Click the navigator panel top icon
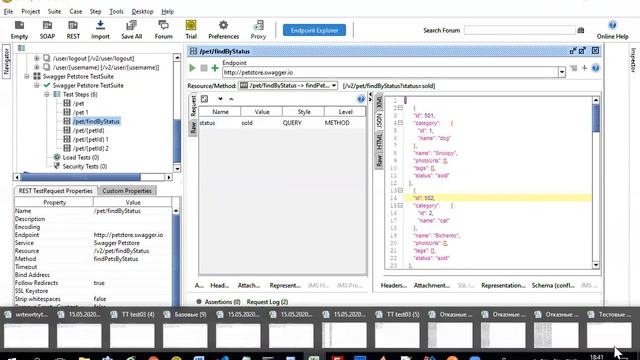The height and width of the screenshot is (360, 640). point(21,48)
